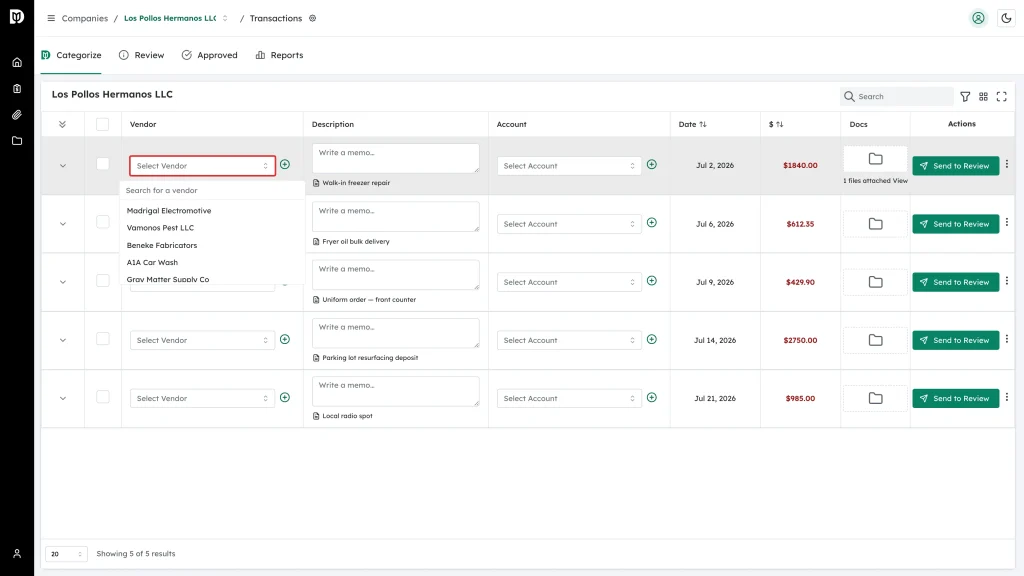Open more options menu for $1840.00 row
The image size is (1024, 576).
(x=1007, y=165)
